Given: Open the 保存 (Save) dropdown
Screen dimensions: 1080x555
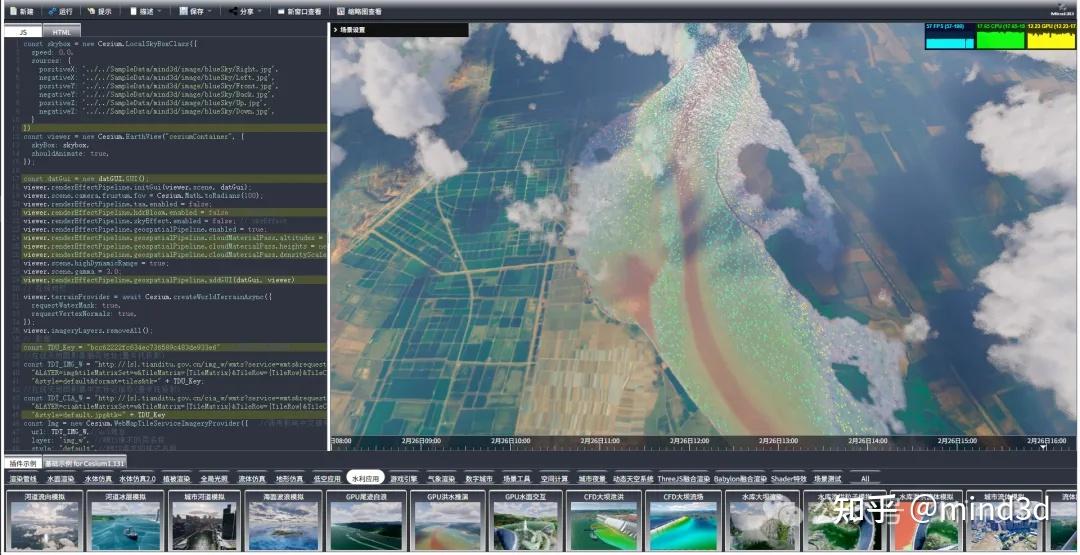Looking at the screenshot, I should tap(196, 11).
